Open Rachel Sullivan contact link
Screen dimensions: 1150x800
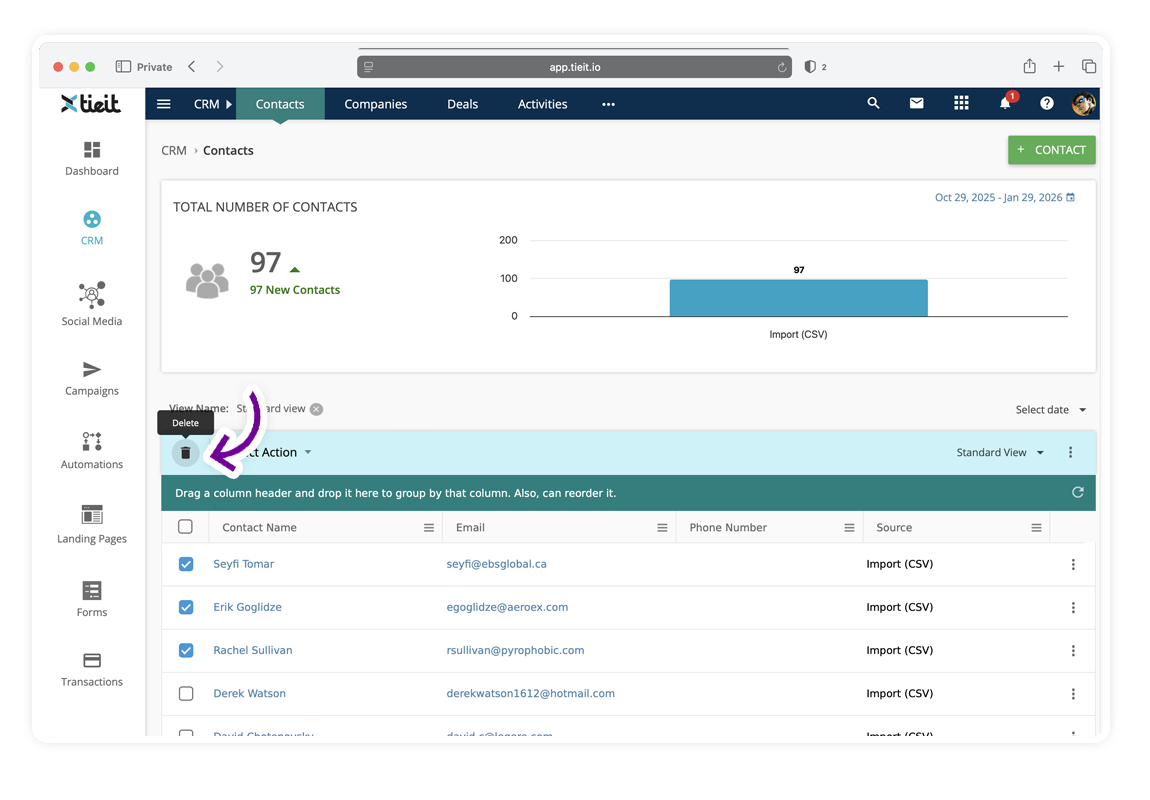253,650
